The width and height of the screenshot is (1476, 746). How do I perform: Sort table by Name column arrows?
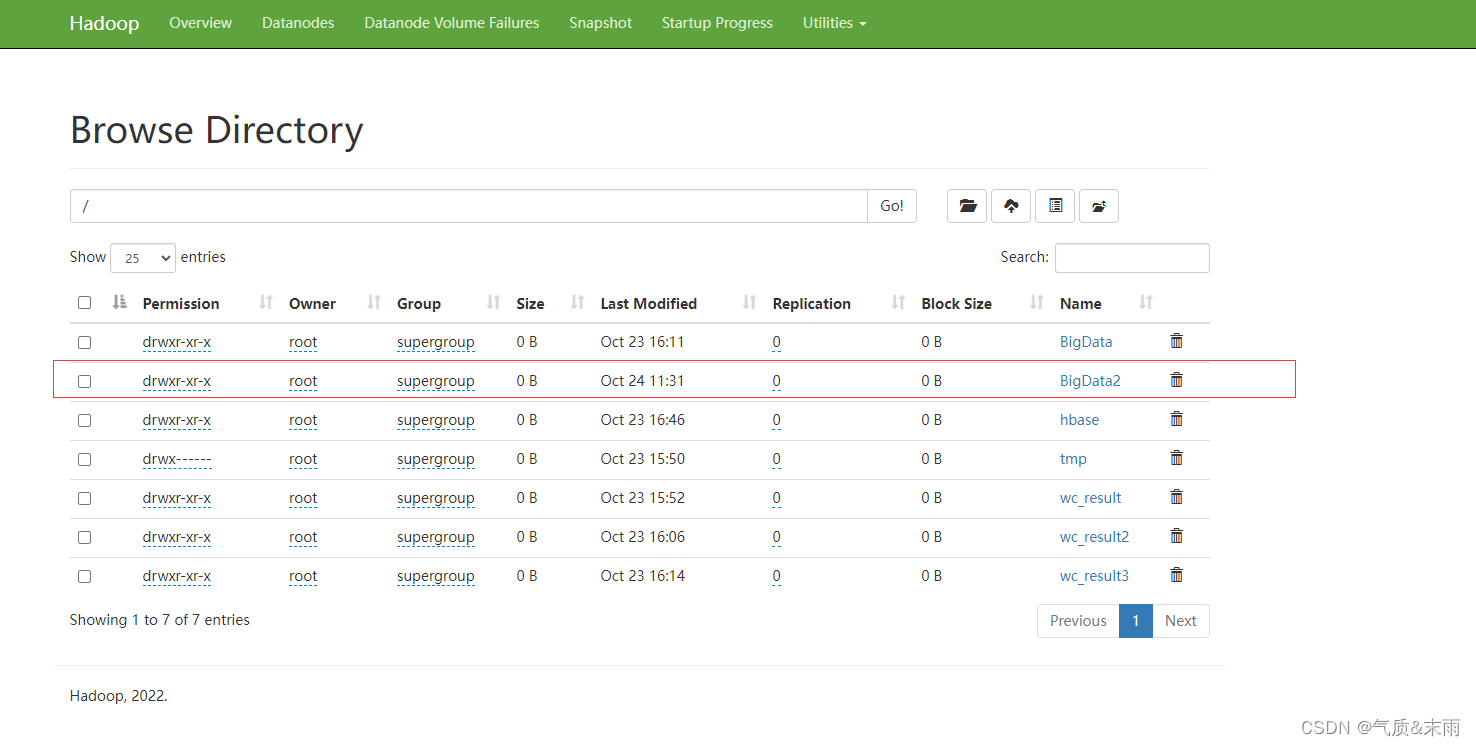coord(1146,302)
